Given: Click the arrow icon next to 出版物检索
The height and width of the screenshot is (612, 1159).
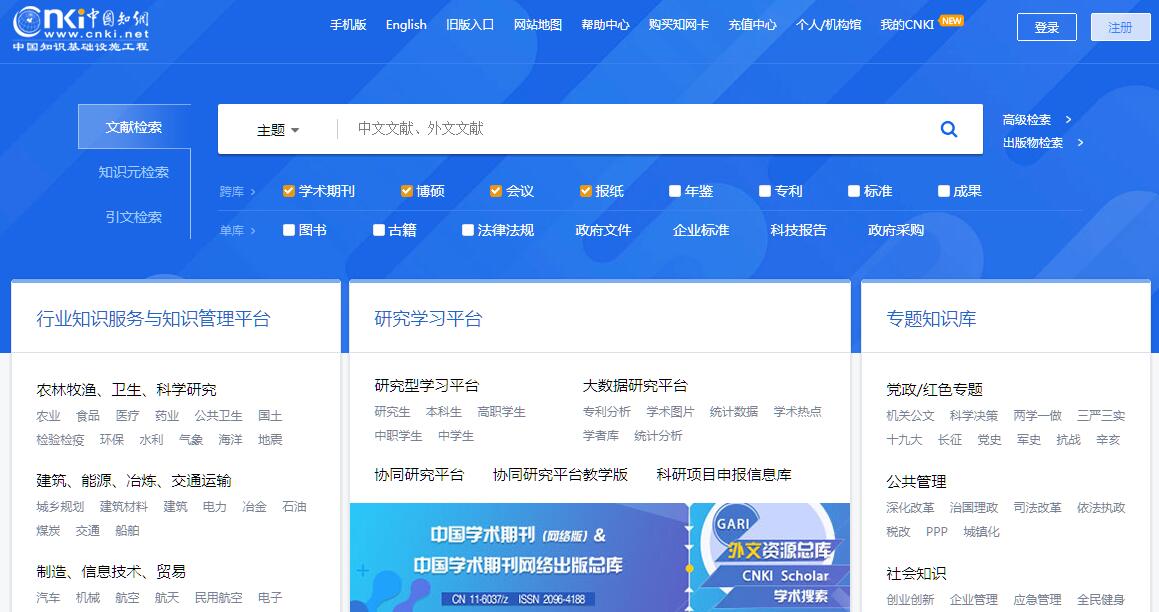Looking at the screenshot, I should (x=1080, y=143).
